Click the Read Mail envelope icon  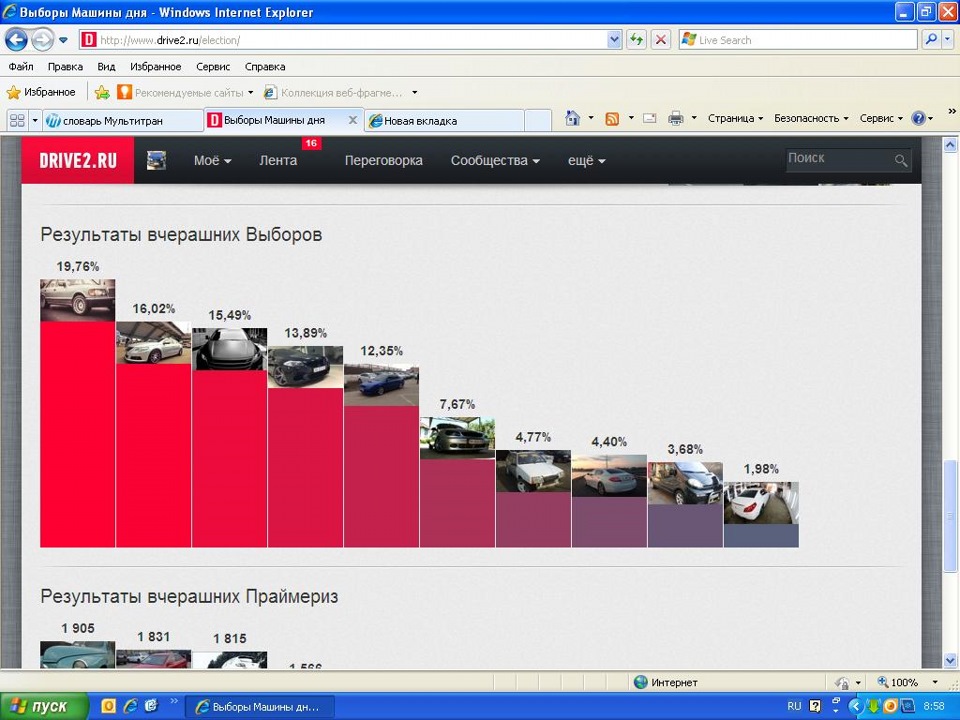pos(650,118)
